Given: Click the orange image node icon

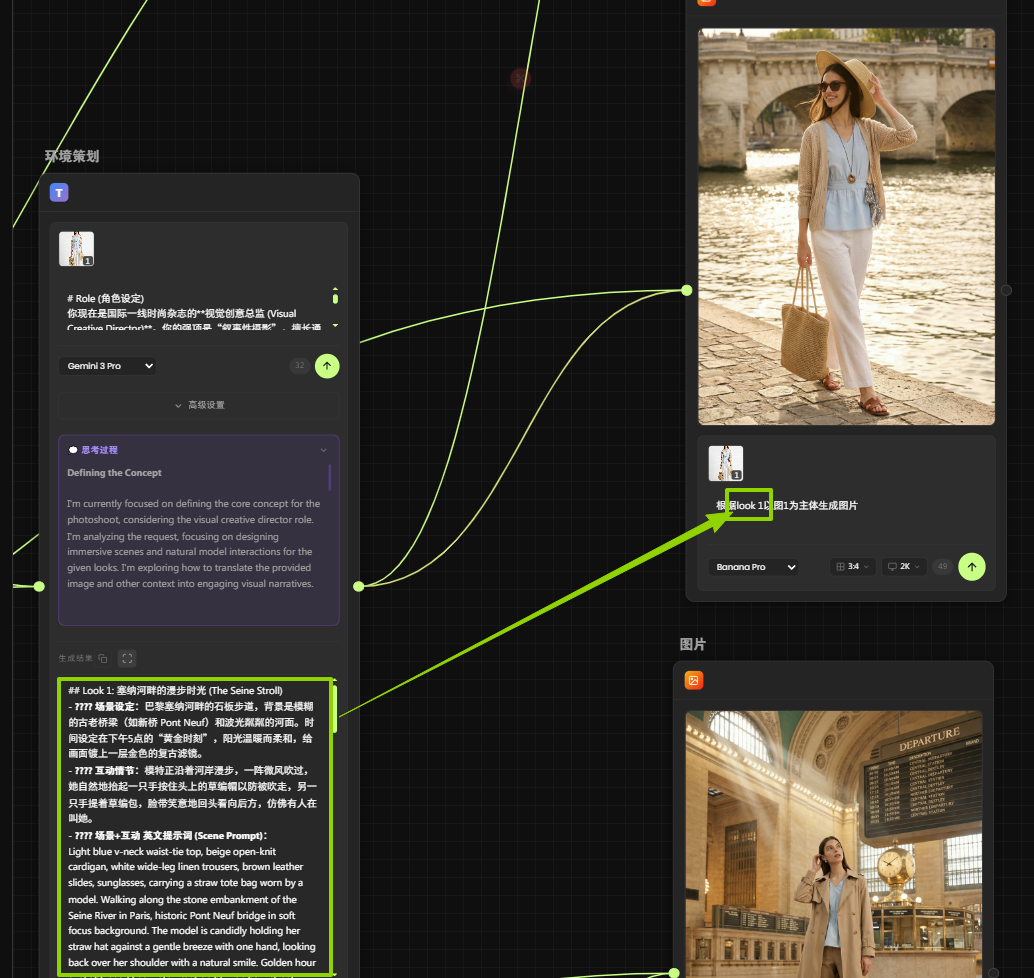Looking at the screenshot, I should coord(694,680).
